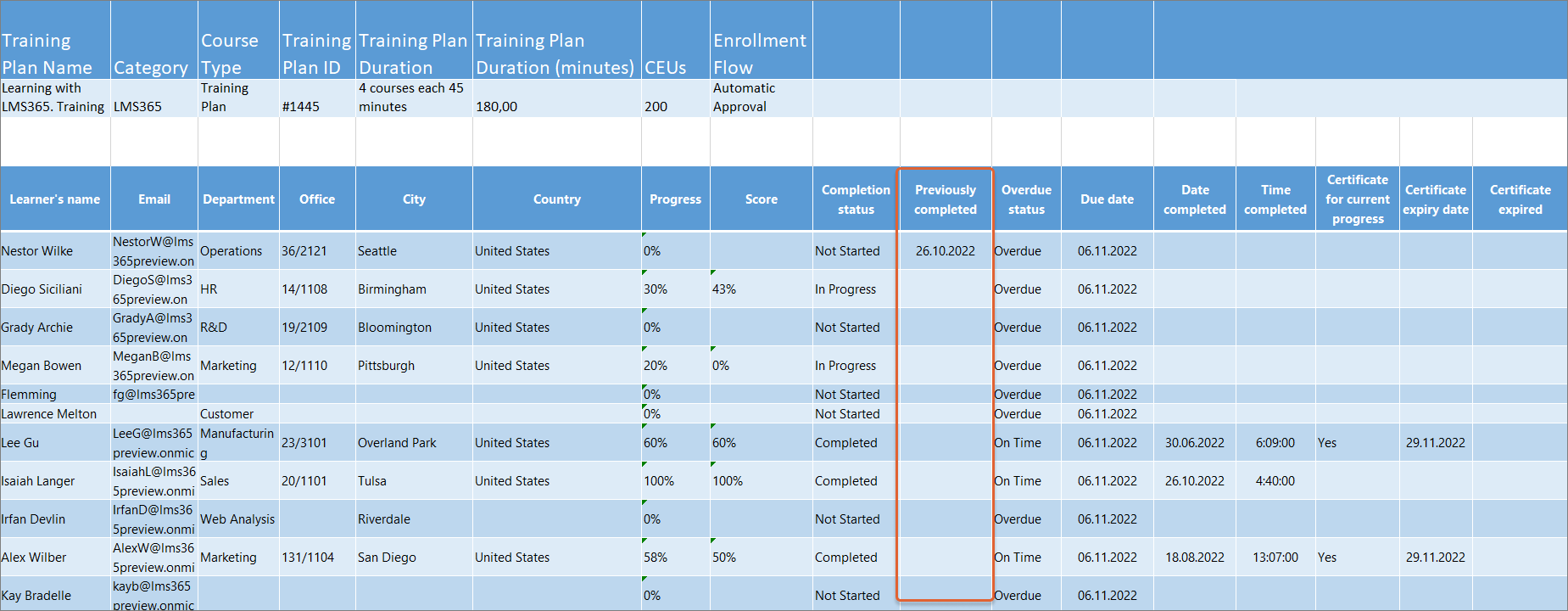Select the Completion status column header
This screenshot has width=1568, height=611.
click(856, 199)
